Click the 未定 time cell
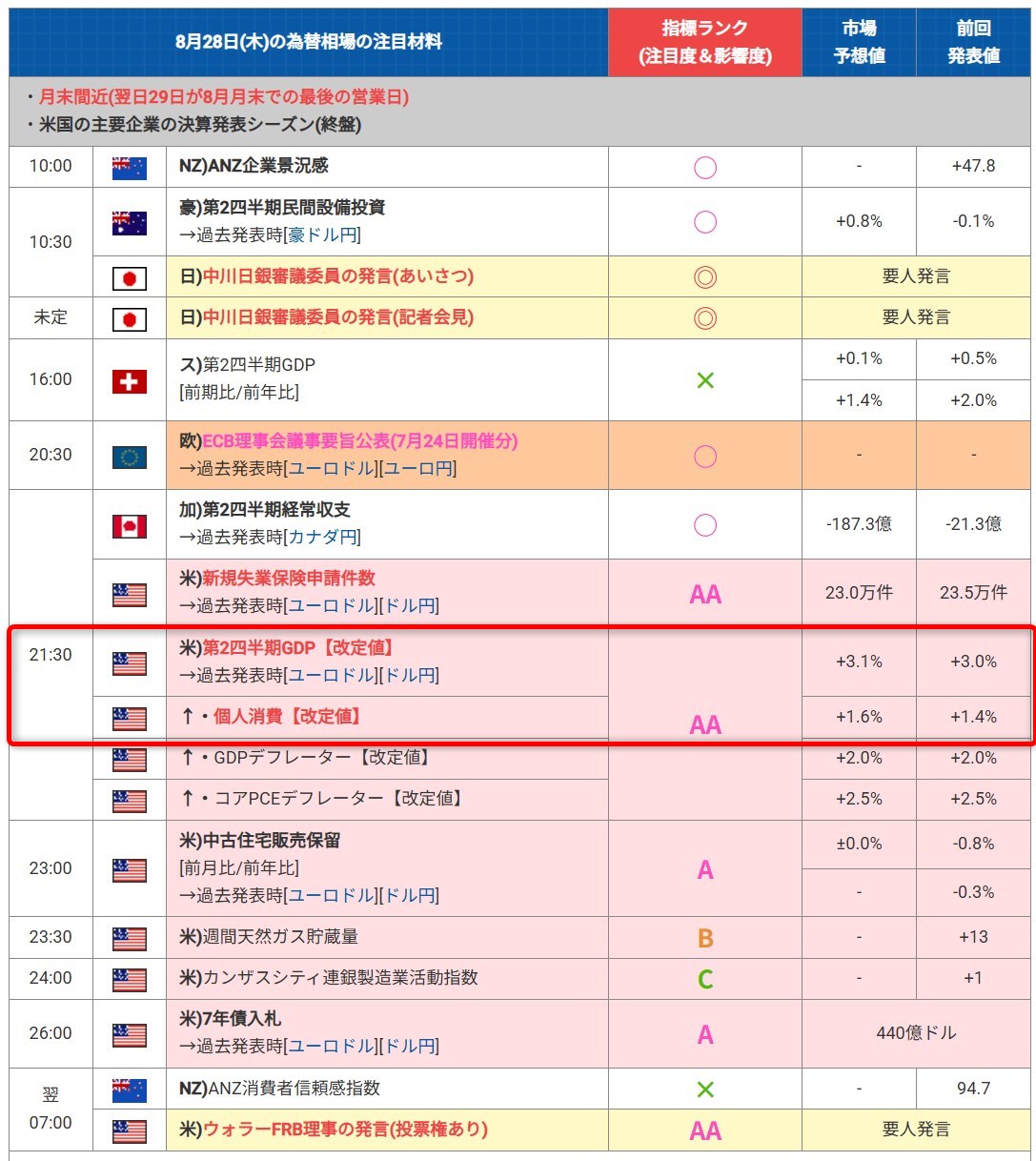Screen dimensions: 1036x1161 click(x=51, y=318)
